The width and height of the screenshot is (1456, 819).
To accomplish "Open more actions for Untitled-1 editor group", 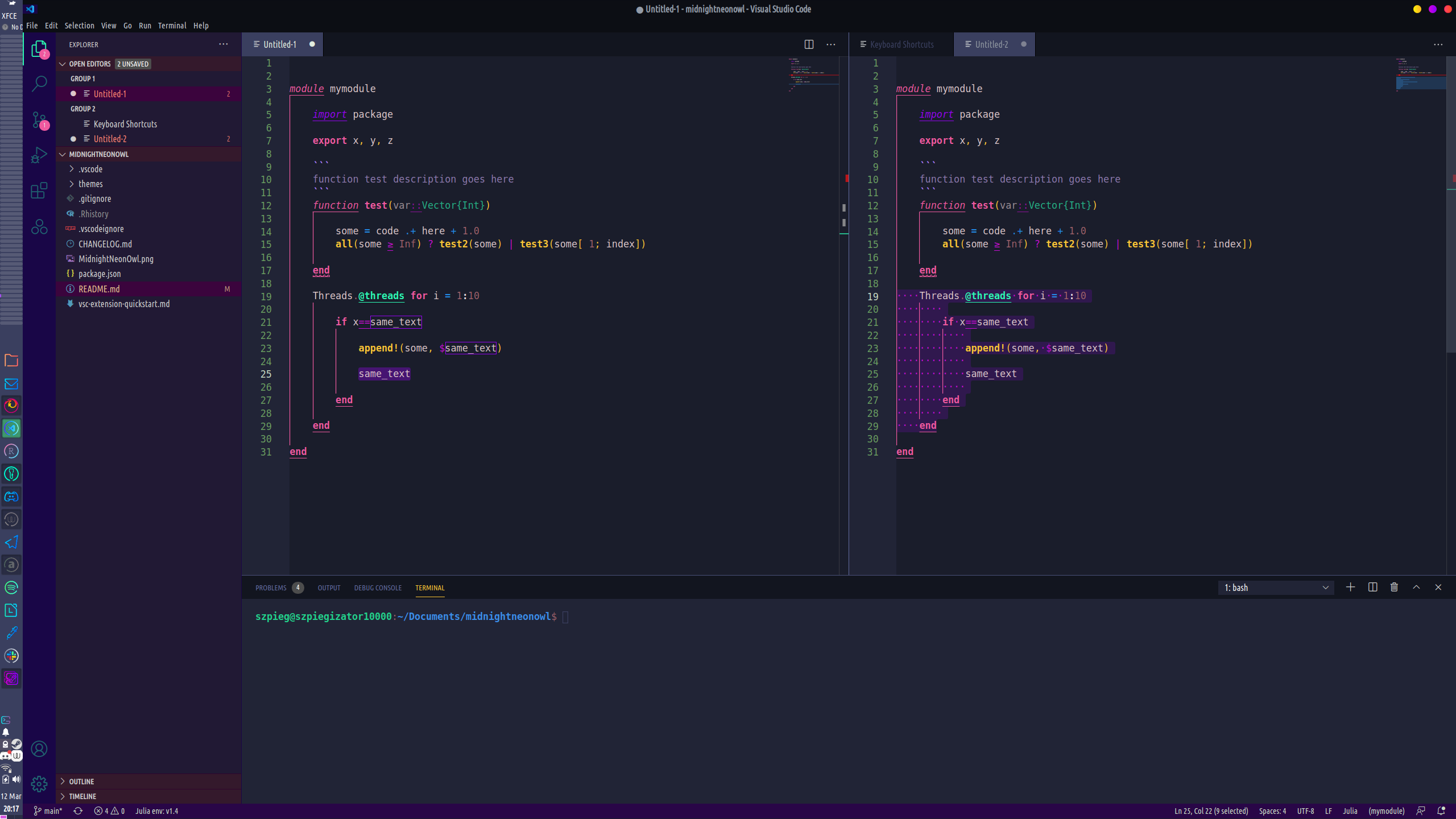I will click(831, 44).
